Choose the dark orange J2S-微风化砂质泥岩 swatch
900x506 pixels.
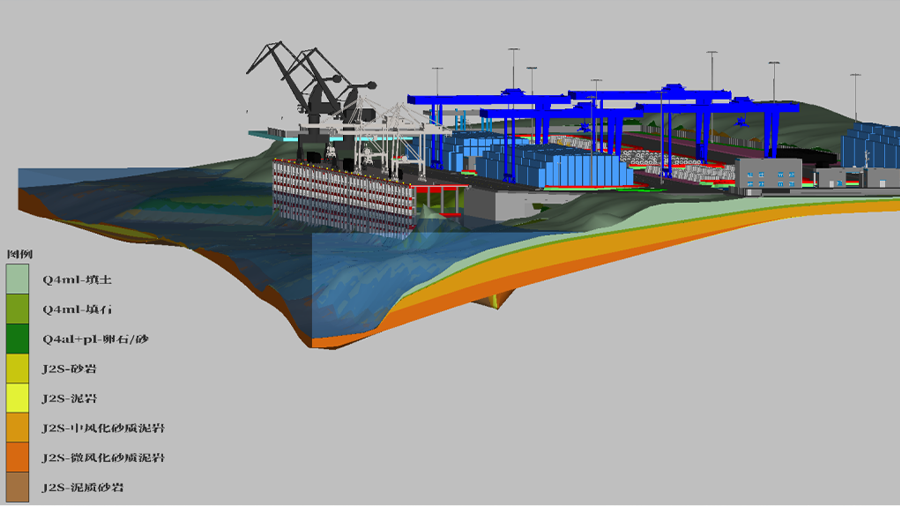[18, 457]
